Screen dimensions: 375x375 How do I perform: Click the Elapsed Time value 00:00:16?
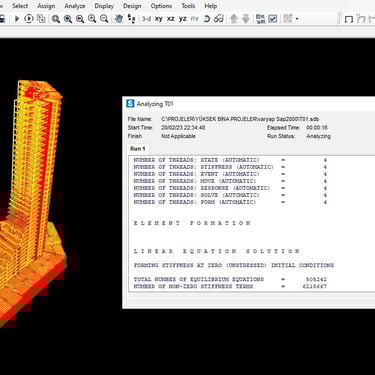coord(317,128)
